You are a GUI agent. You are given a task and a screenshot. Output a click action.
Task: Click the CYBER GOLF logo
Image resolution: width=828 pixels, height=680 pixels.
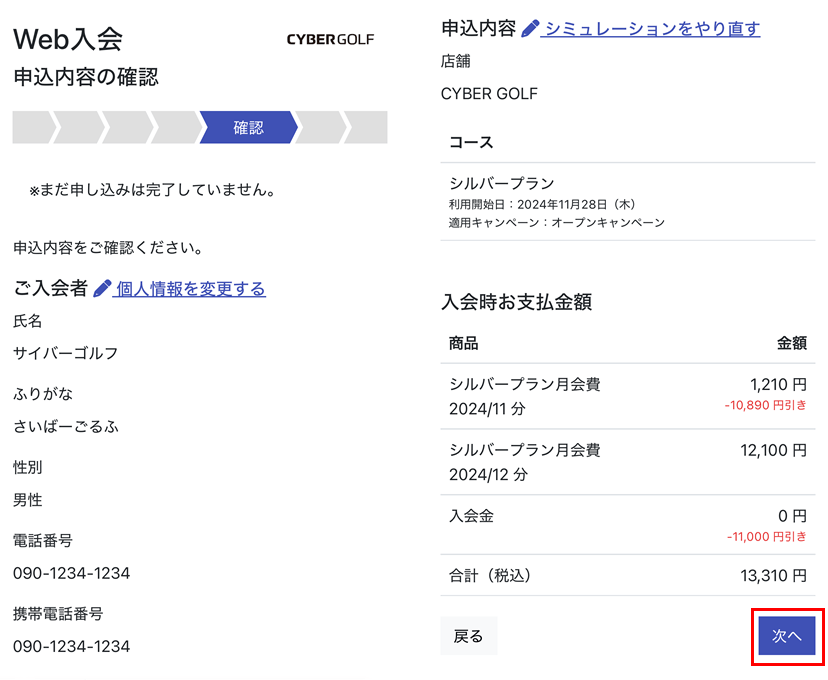tap(330, 40)
